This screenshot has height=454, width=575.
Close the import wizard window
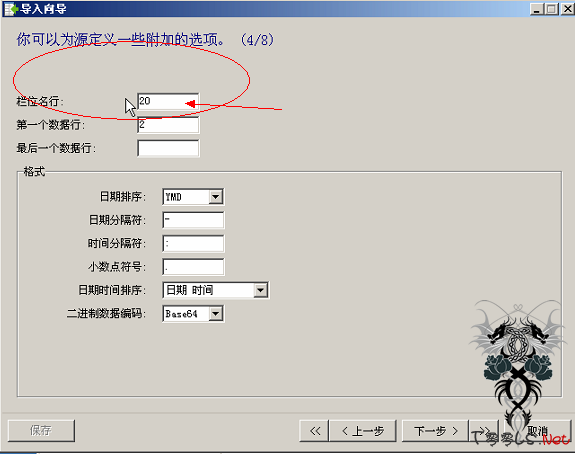tap(567, 9)
